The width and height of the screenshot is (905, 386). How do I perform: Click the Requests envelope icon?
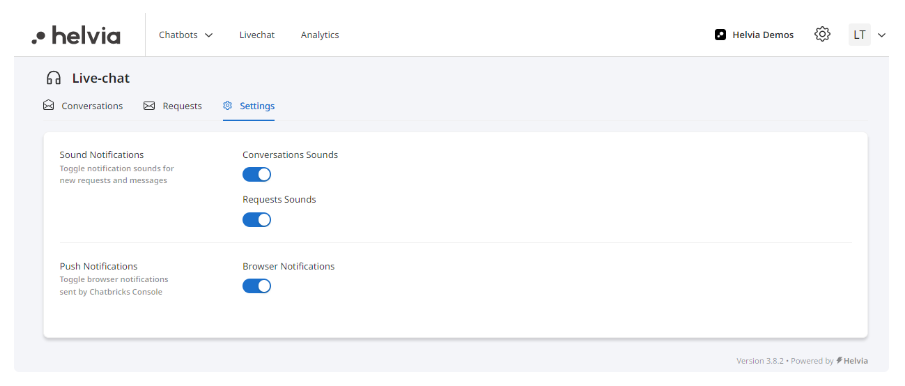click(x=149, y=106)
